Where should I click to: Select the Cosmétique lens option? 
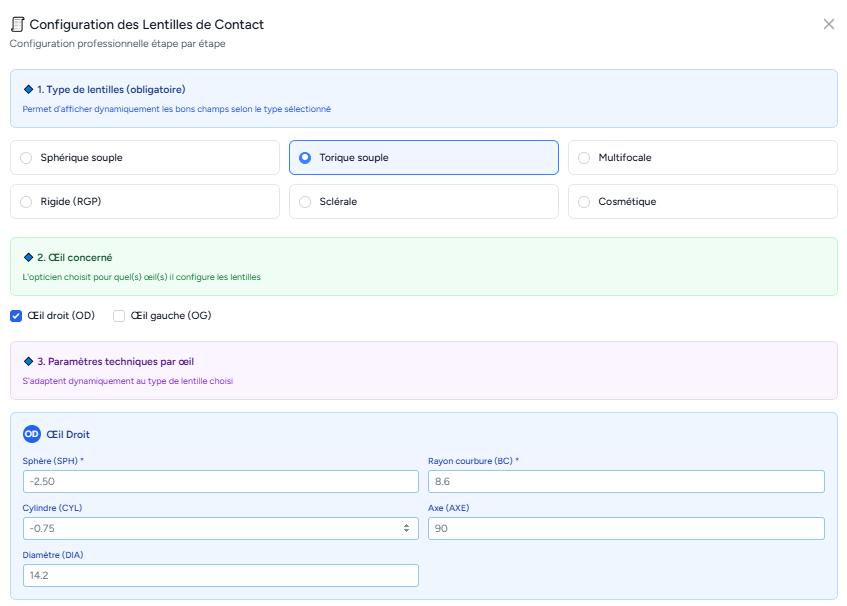click(x=584, y=202)
